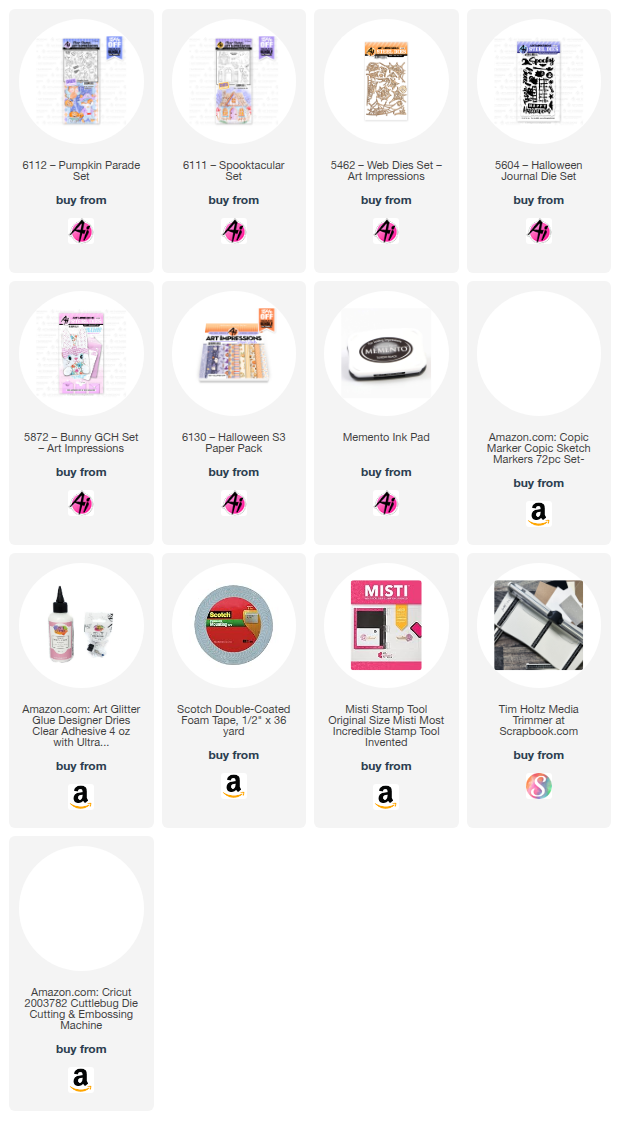Image resolution: width=620 pixels, height=1132 pixels.
Task: Click Amazon logo under Scotch Foam Tape
Action: pyautogui.click(x=233, y=785)
